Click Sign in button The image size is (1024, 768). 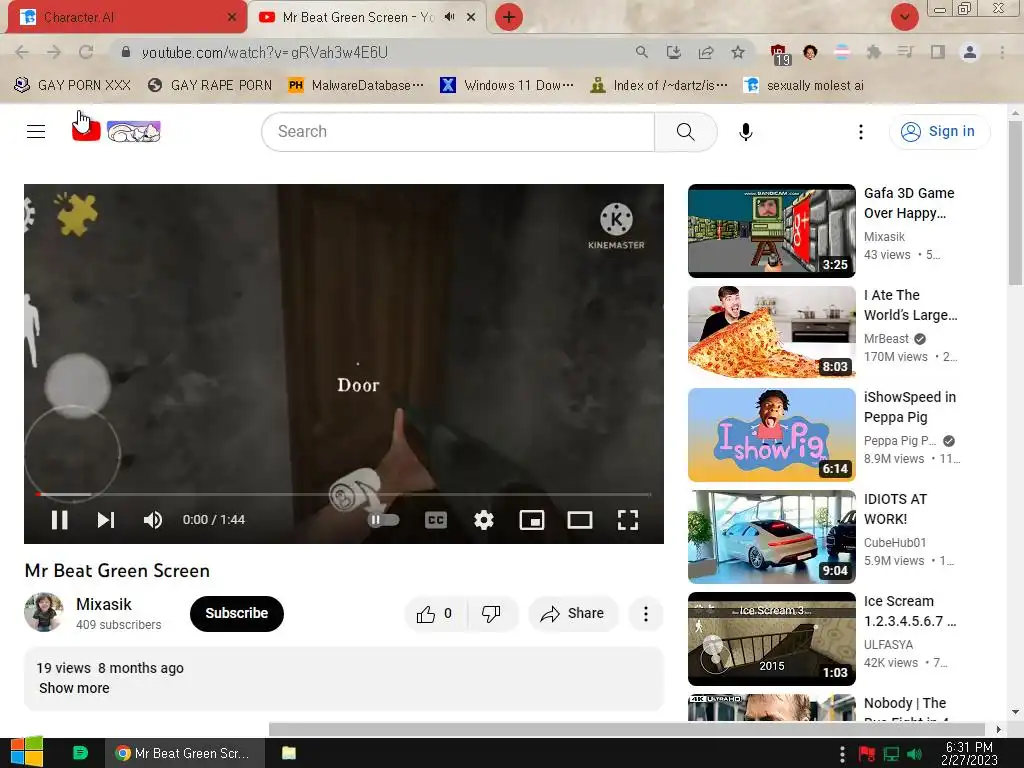coord(939,131)
